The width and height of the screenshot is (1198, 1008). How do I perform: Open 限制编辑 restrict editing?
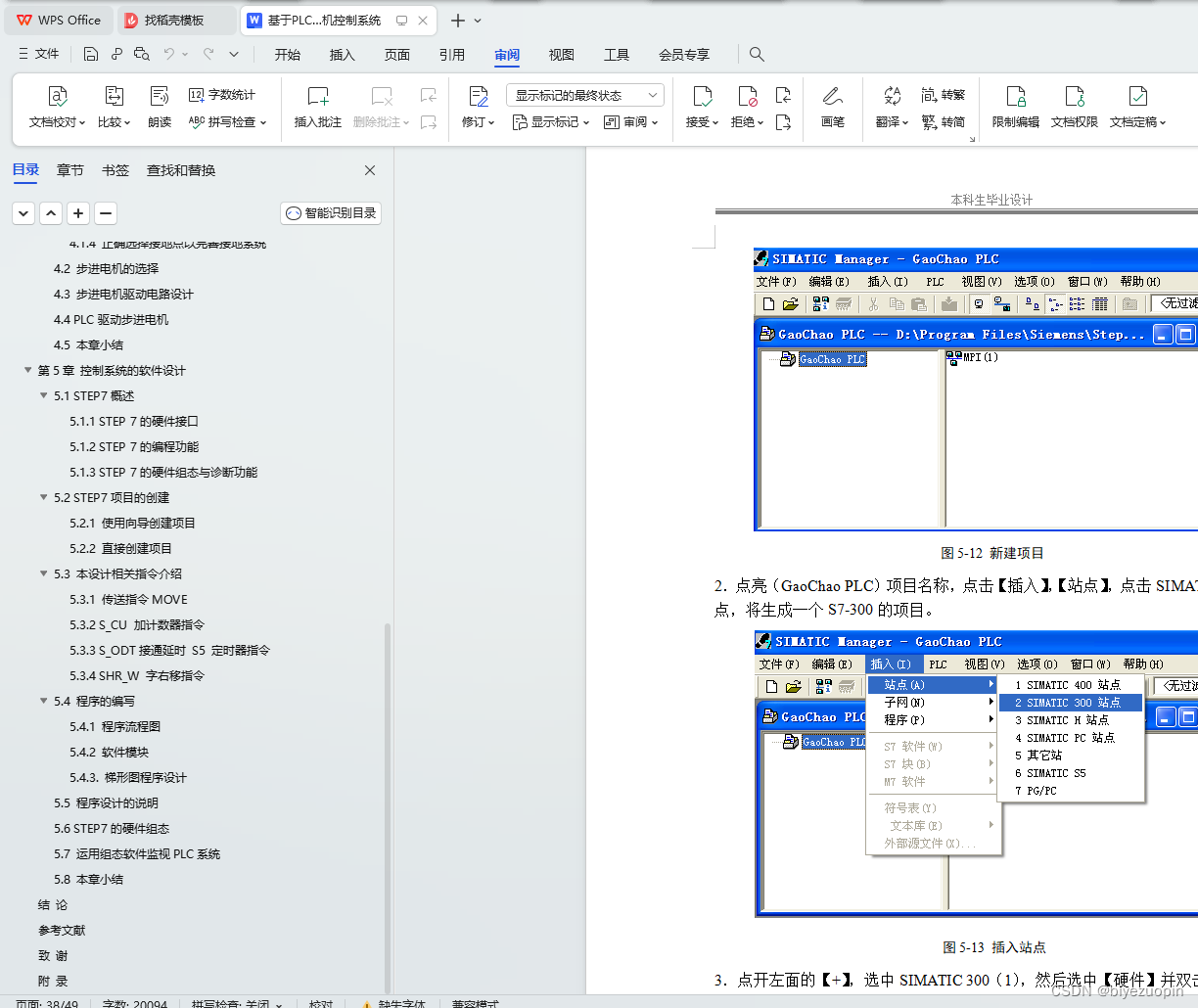(x=1016, y=107)
